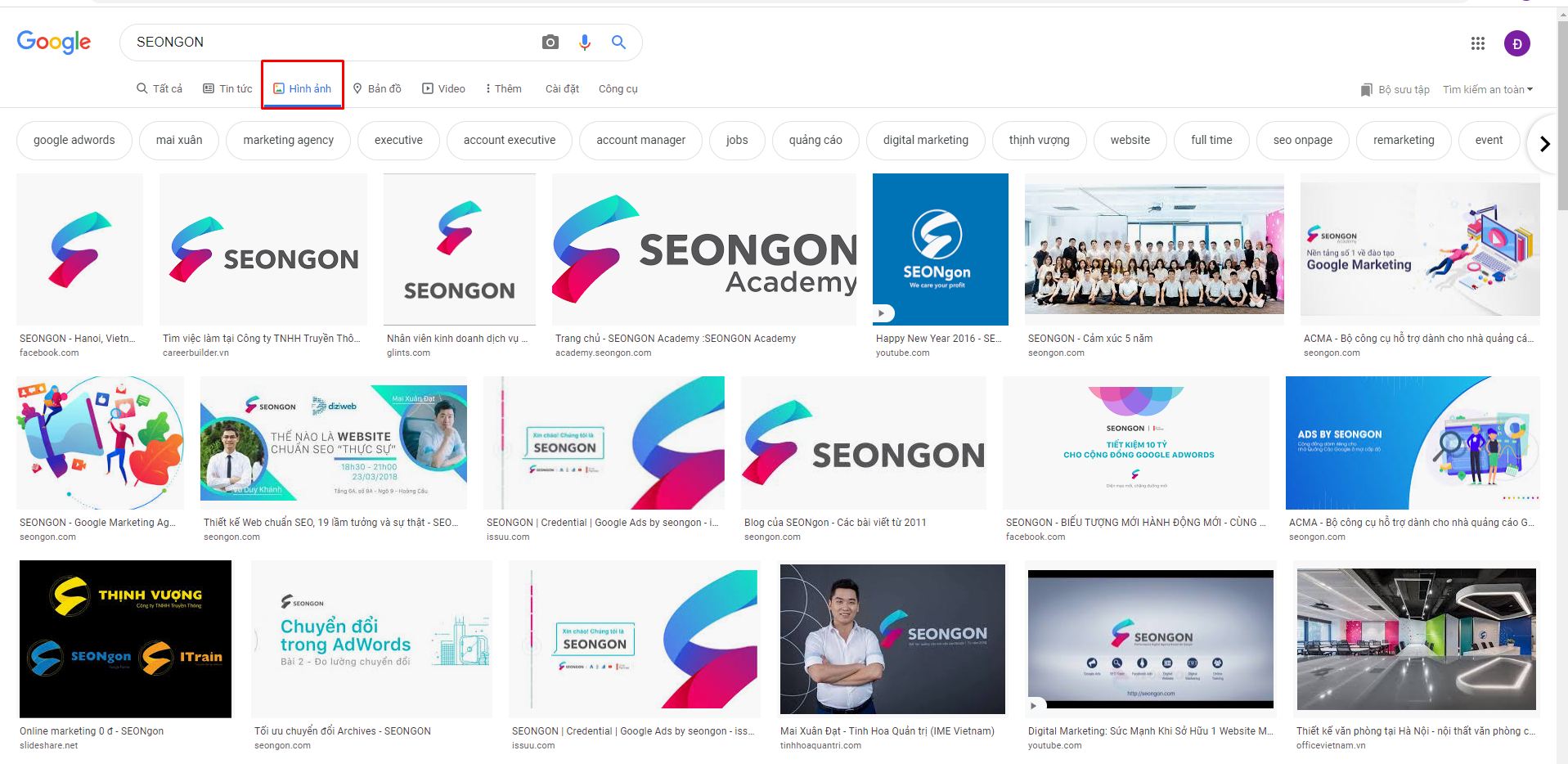The height and width of the screenshot is (764, 1568).
Task: Play the Happy New Year 2016 video thumbnail
Action: tap(941, 249)
